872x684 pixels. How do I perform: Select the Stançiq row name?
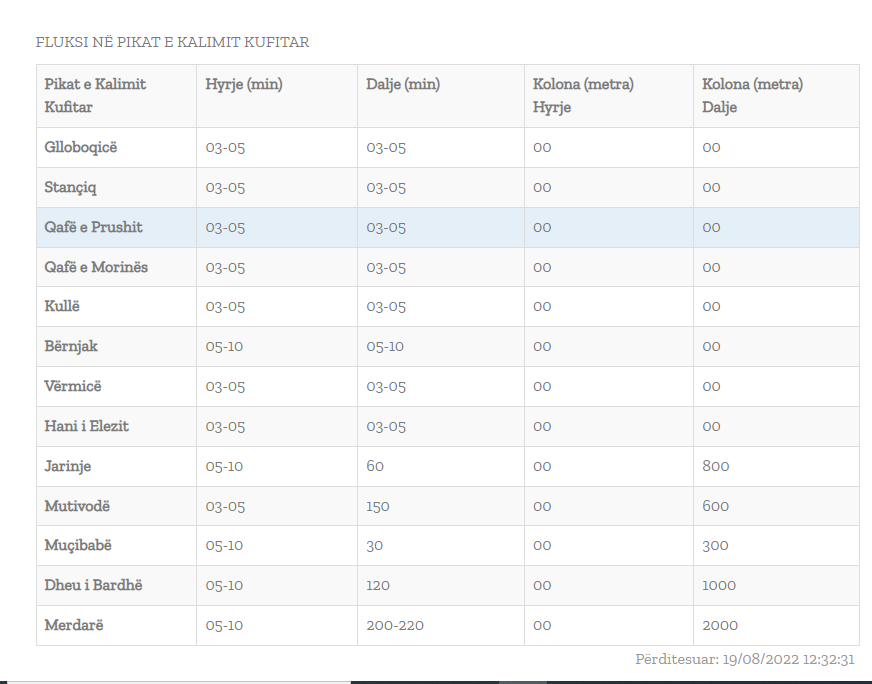[x=71, y=187]
